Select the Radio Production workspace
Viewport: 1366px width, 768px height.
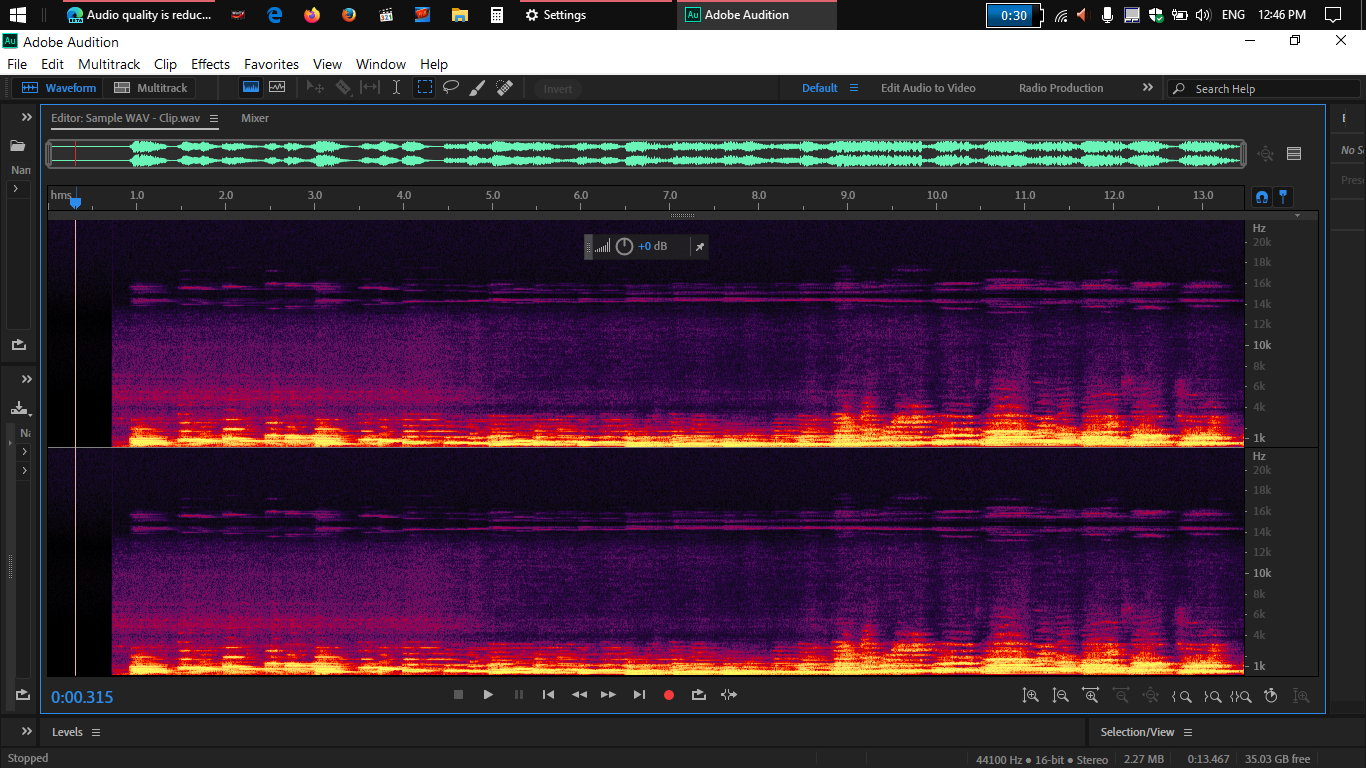pyautogui.click(x=1061, y=88)
